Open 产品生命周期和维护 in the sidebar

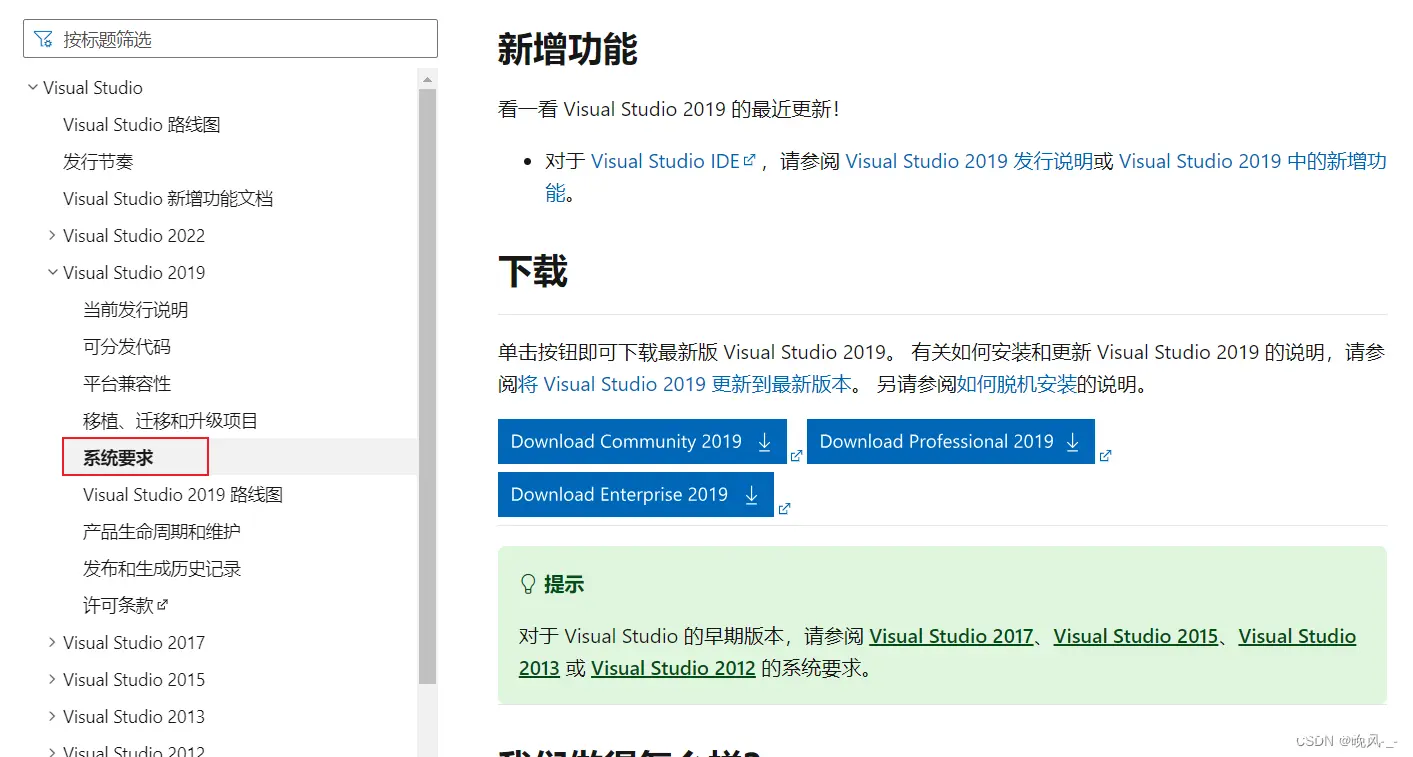(x=162, y=532)
